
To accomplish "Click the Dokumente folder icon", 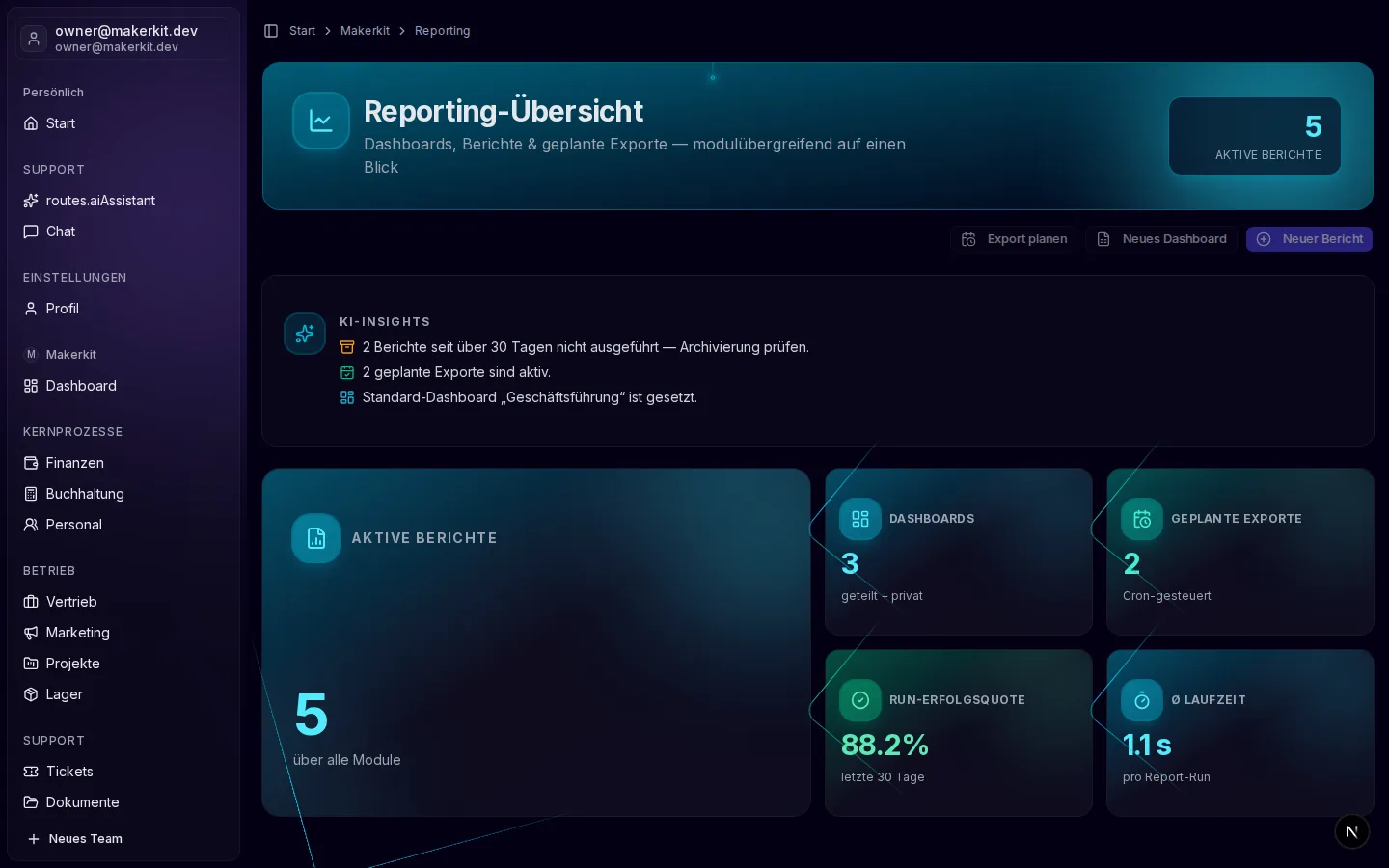I will click(x=31, y=802).
